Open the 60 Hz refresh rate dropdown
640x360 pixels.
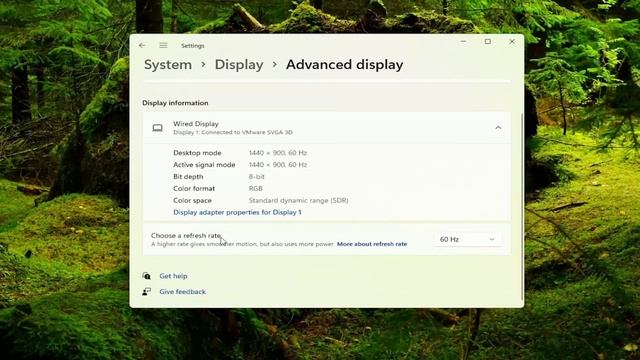tap(467, 239)
